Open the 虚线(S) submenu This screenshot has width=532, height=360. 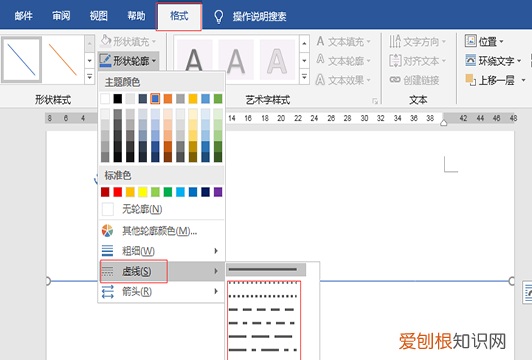pos(162,271)
